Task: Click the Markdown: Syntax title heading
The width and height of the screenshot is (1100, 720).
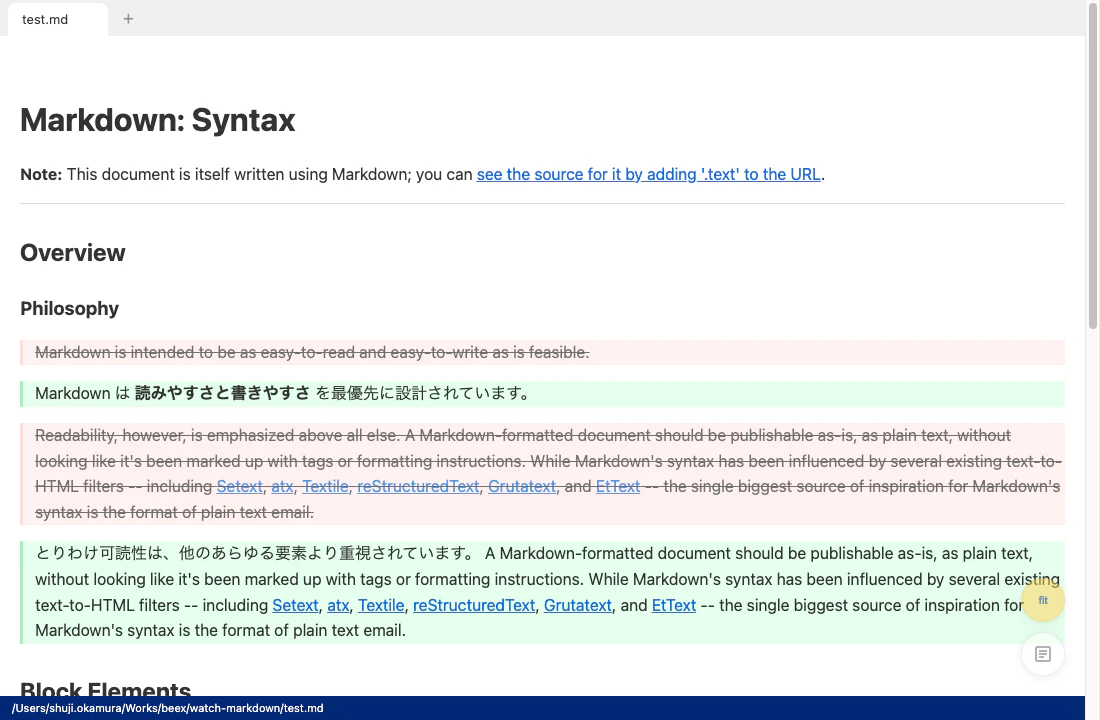Action: 157,120
